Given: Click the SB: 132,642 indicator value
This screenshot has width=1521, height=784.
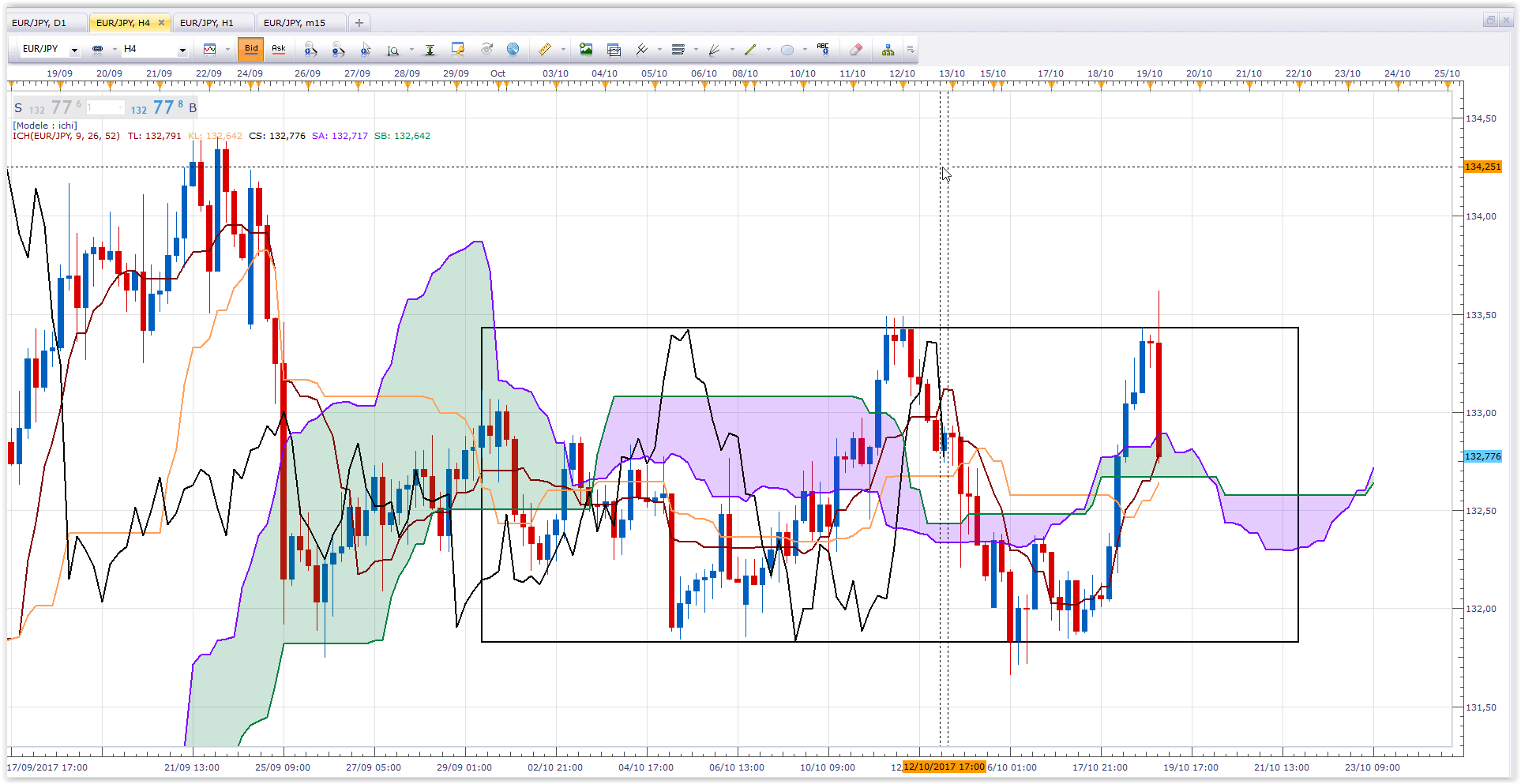Looking at the screenshot, I should pos(402,136).
